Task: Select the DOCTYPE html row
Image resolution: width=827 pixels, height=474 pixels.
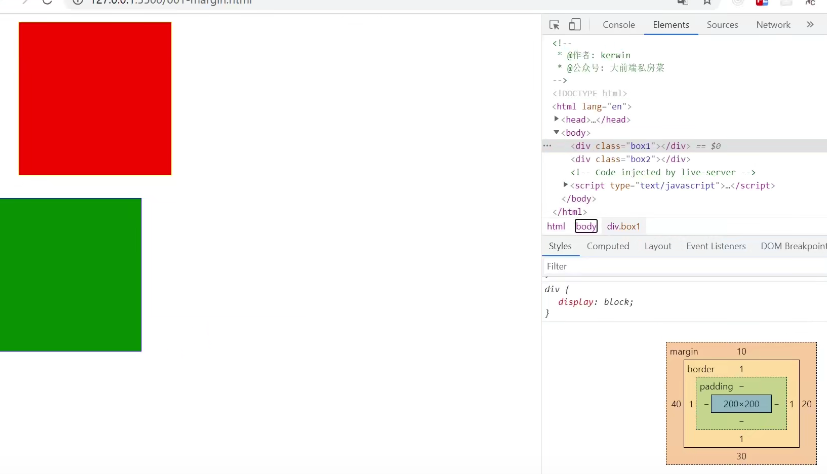Action: (685, 93)
